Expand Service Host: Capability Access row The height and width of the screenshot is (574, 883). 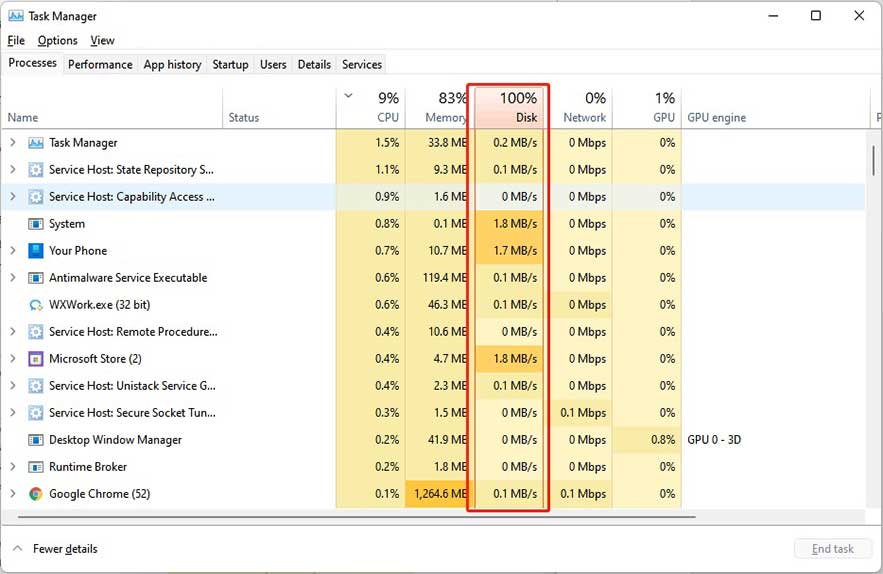(13, 197)
